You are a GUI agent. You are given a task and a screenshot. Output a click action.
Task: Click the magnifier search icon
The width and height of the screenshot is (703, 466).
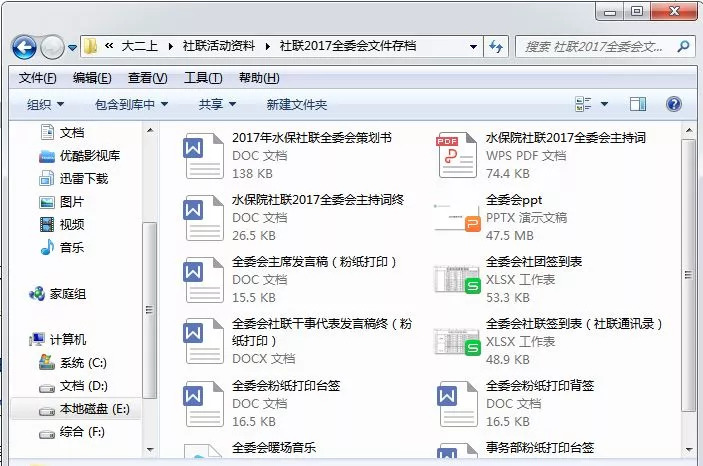pyautogui.click(x=683, y=46)
